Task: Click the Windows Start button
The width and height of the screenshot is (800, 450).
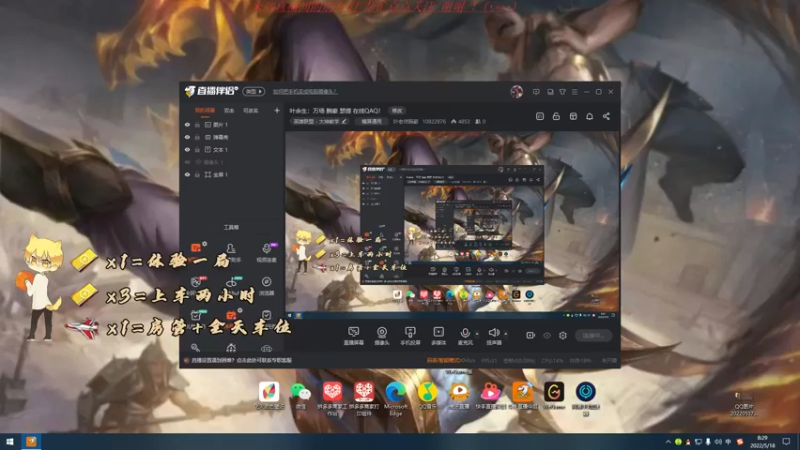Action: (10, 441)
